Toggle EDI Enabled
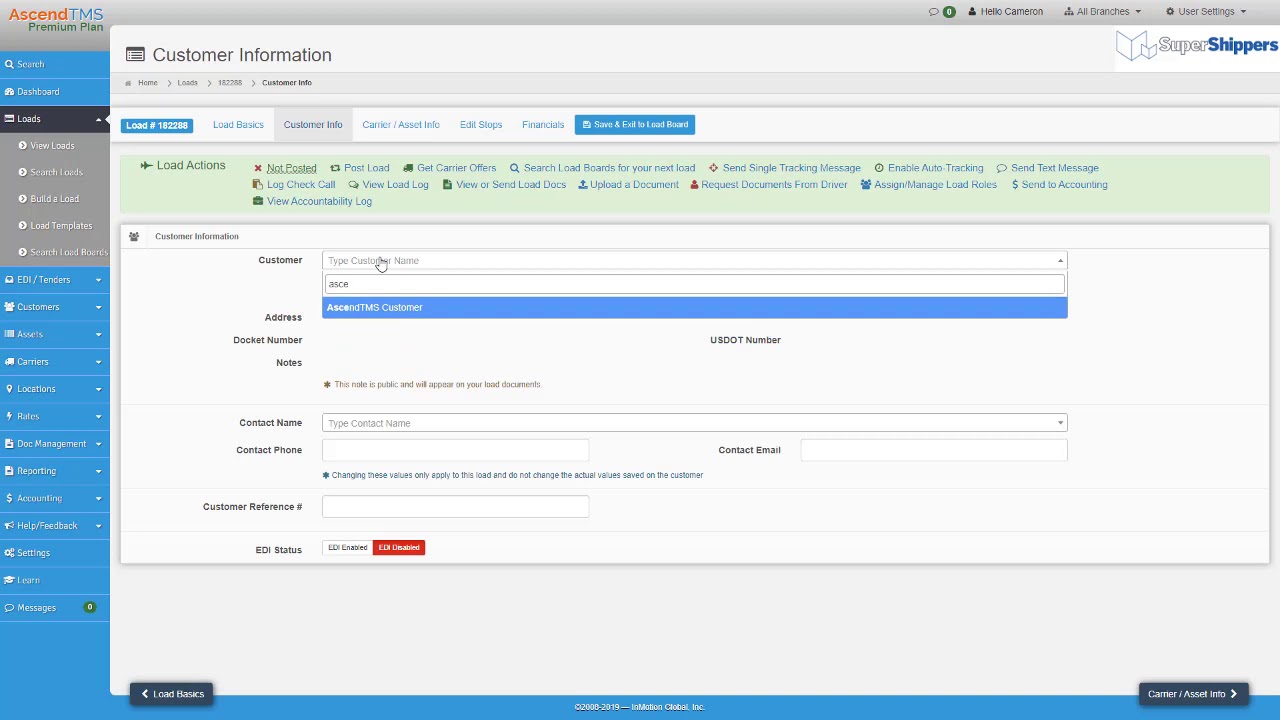The height and width of the screenshot is (720, 1280). pos(347,548)
